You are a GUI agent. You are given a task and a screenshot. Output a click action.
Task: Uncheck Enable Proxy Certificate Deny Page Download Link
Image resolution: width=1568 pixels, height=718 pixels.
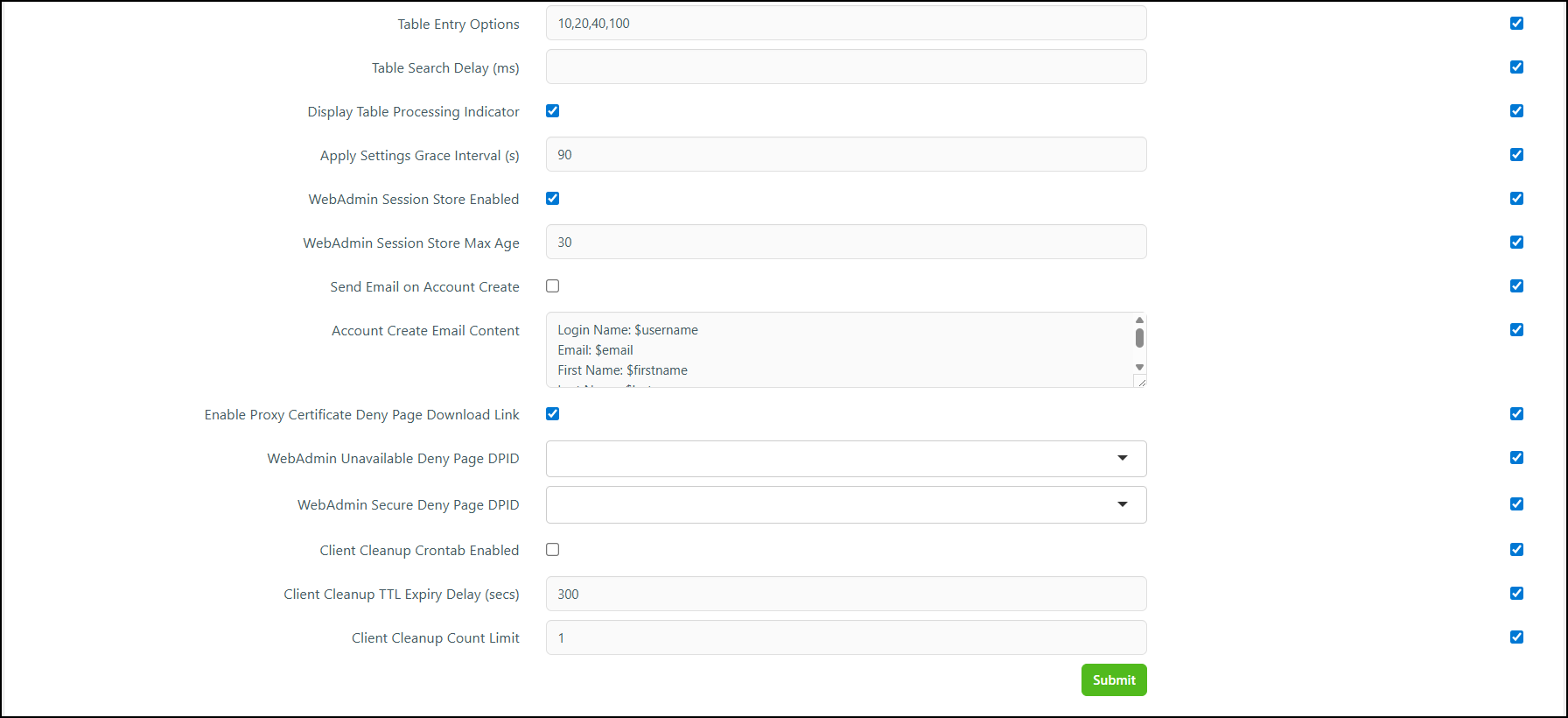pos(552,414)
